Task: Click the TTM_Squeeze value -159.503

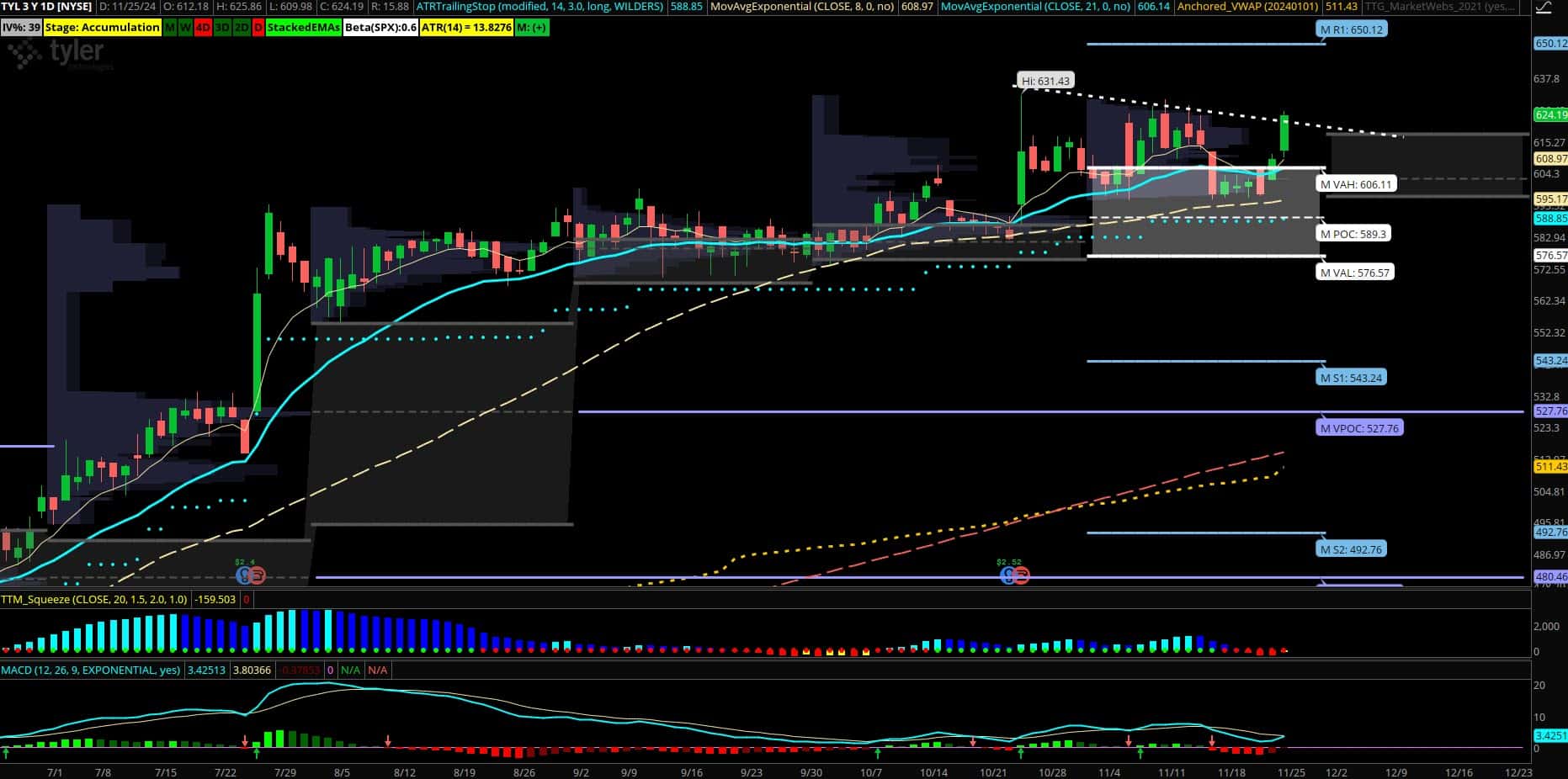Action: tap(215, 599)
